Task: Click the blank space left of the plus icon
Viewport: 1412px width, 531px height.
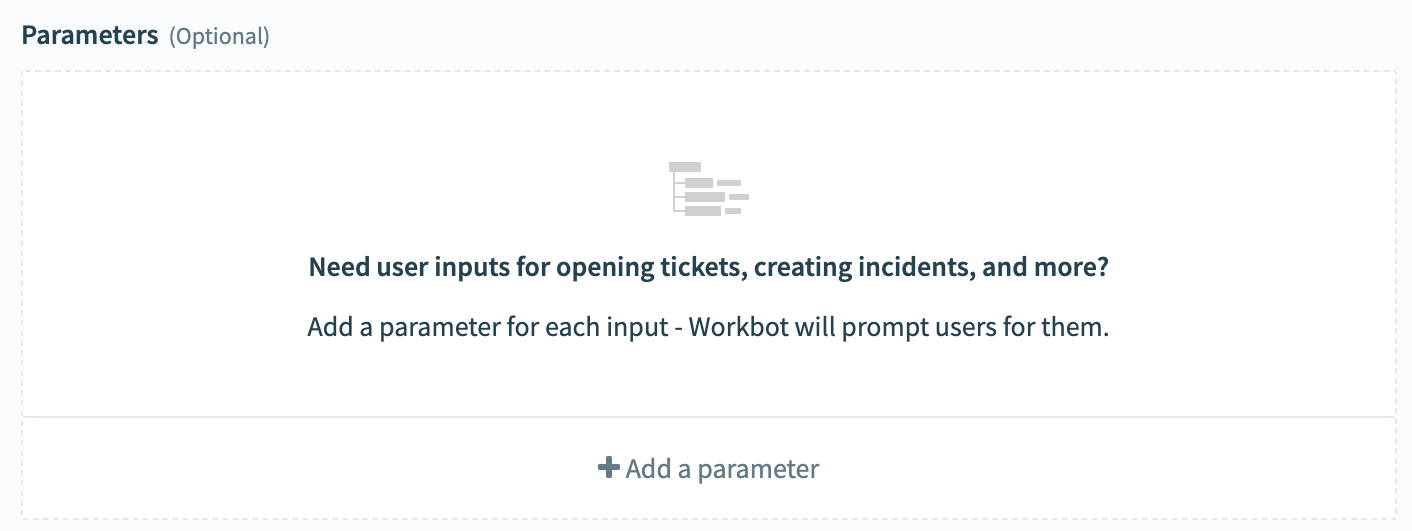Action: coord(300,468)
